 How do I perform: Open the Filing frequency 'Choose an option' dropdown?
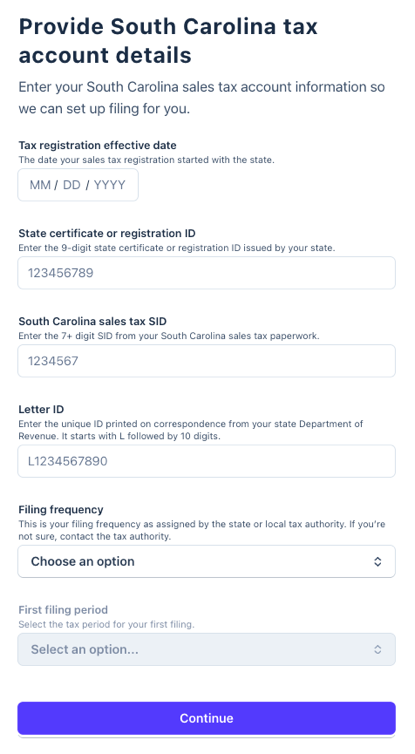(x=207, y=561)
